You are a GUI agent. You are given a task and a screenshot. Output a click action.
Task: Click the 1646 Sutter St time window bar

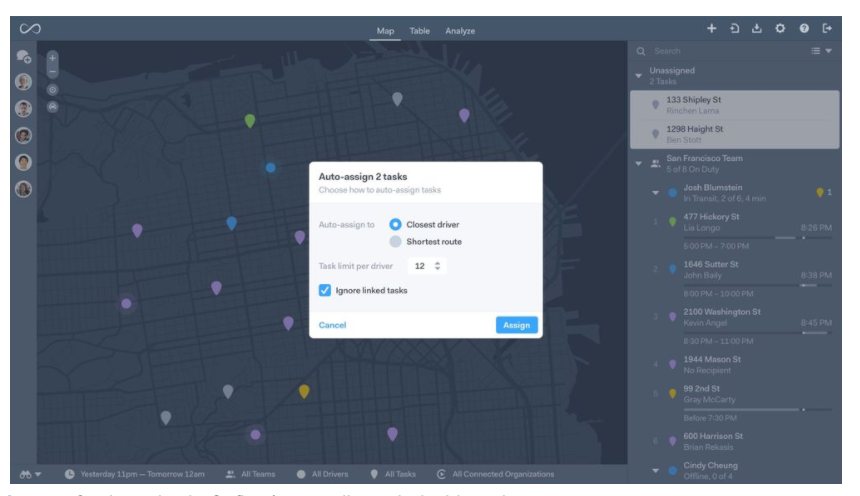click(757, 285)
